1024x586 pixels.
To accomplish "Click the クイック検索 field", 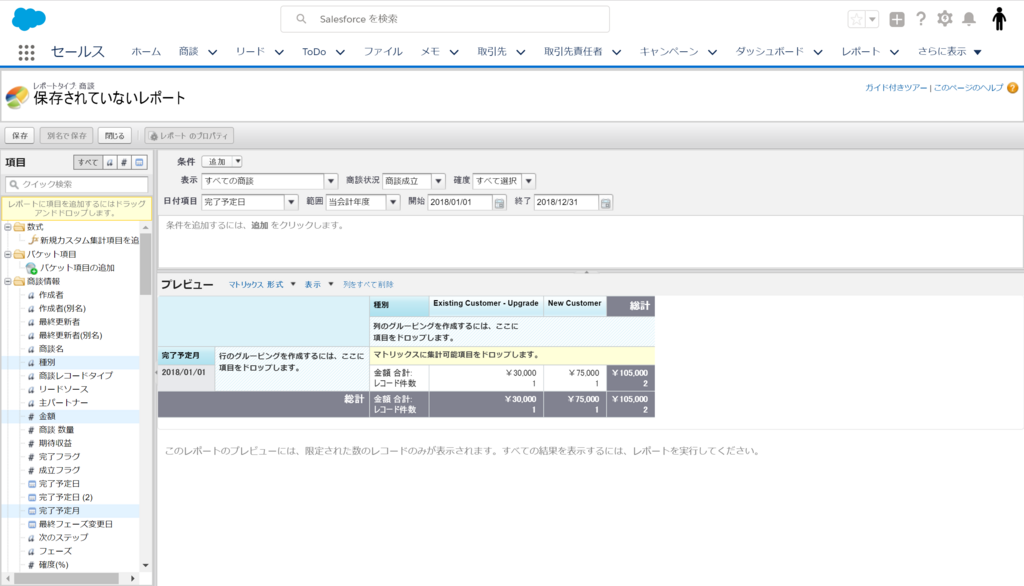I will (77, 184).
